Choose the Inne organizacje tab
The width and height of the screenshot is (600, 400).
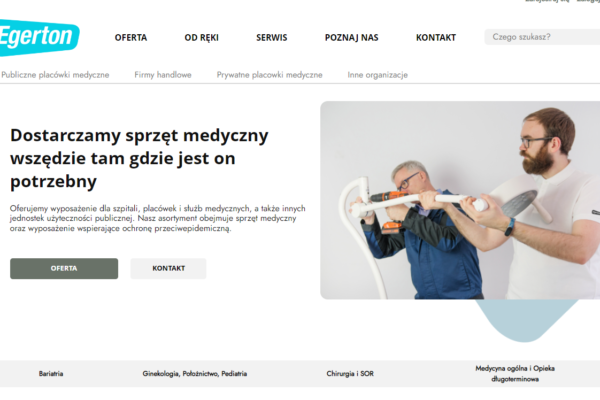tap(377, 75)
